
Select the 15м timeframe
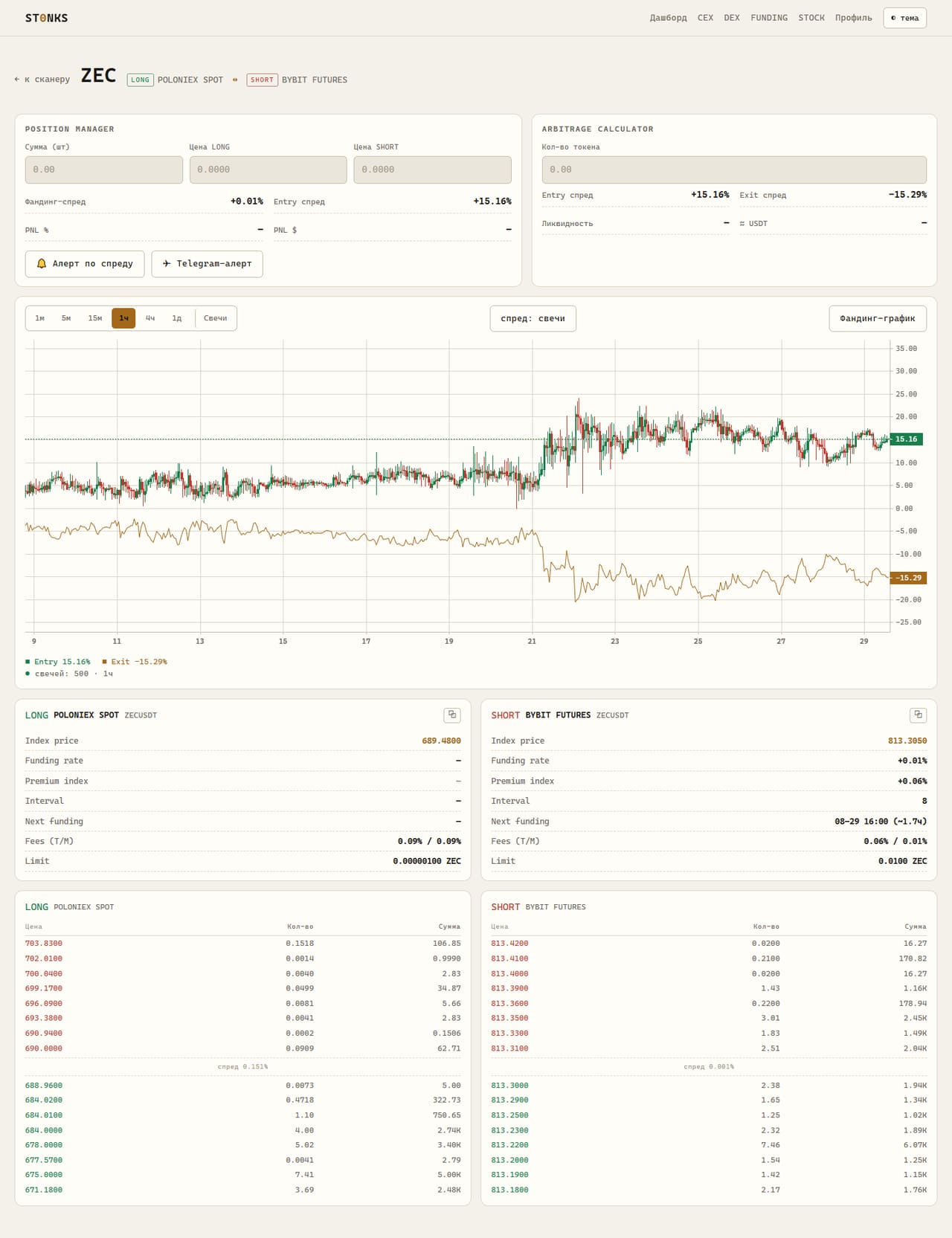click(95, 318)
